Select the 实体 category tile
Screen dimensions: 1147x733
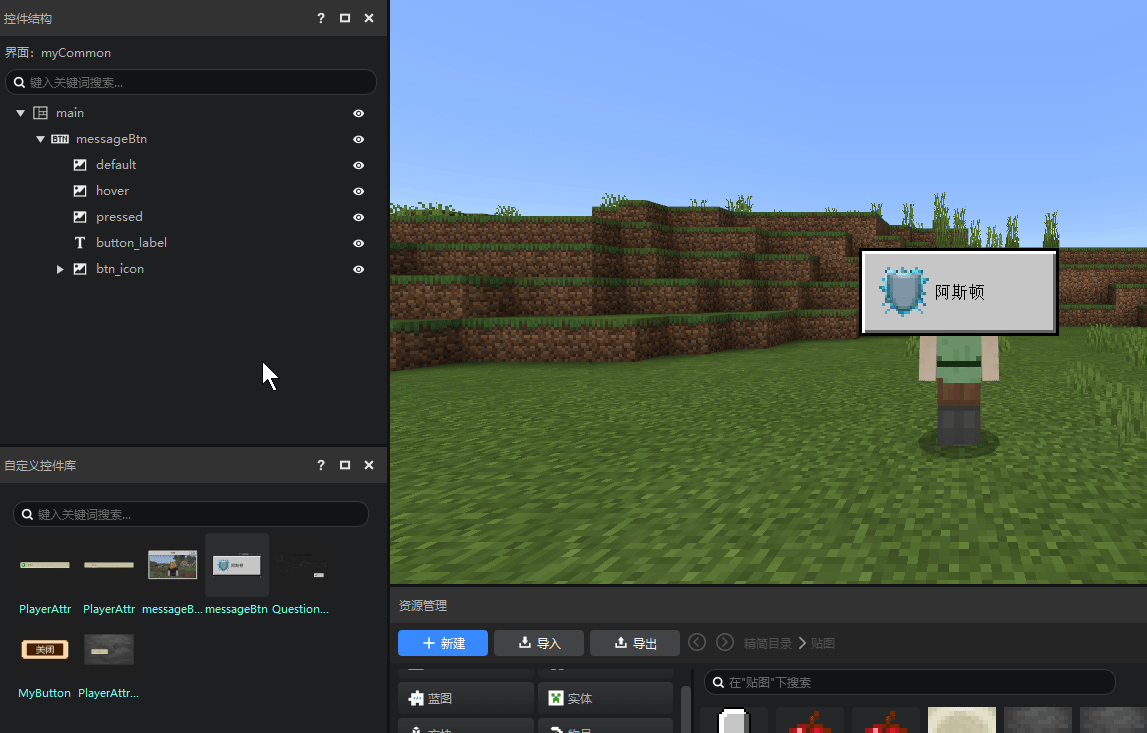(604, 698)
